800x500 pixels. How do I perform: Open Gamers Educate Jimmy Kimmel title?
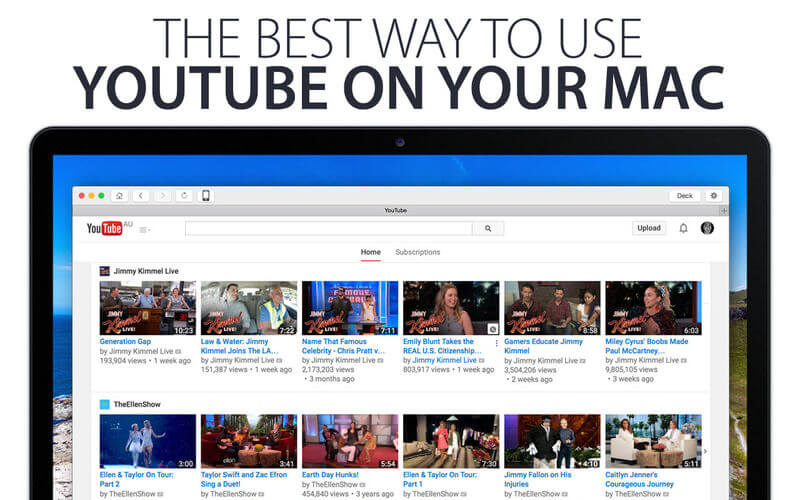coord(543,346)
